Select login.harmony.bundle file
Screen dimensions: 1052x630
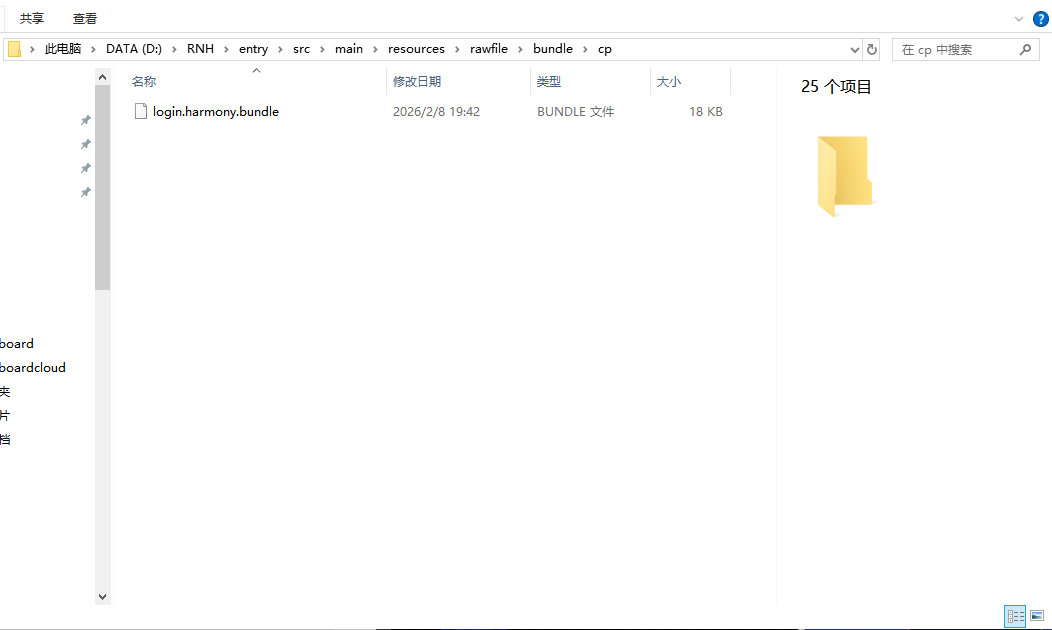(x=215, y=112)
